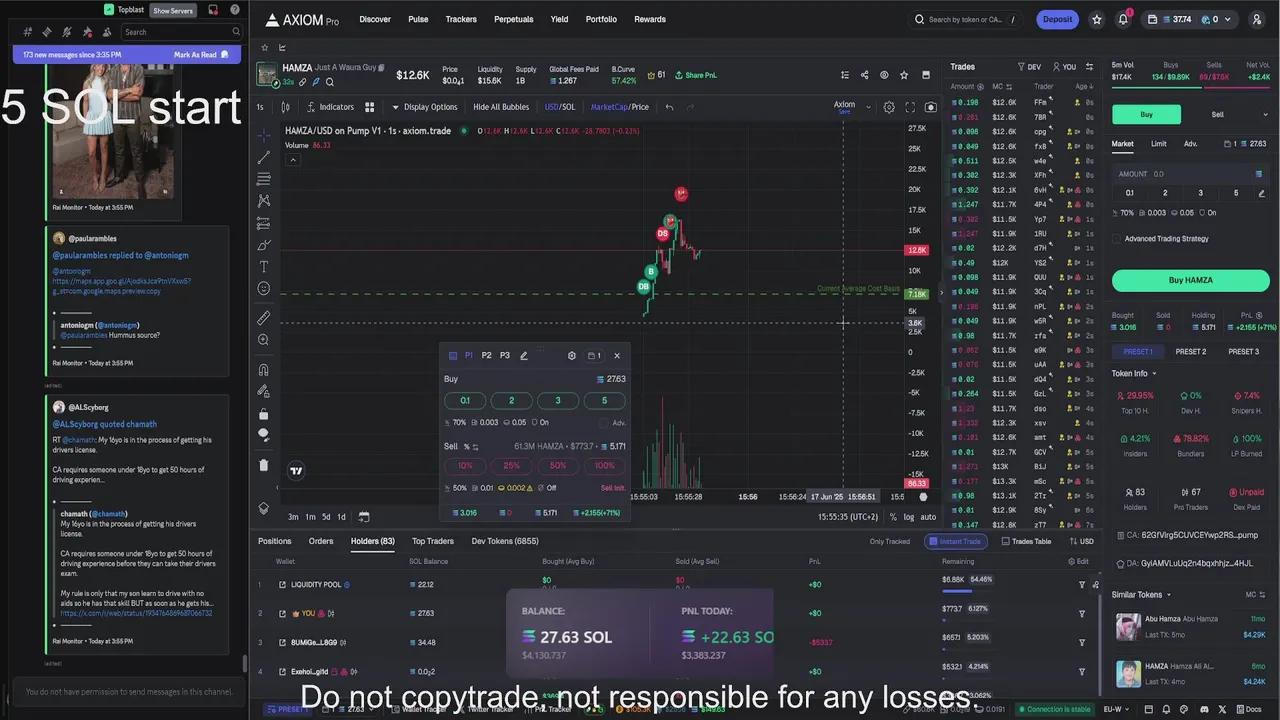This screenshot has width=1280, height=720.
Task: Go to Trackers page
Action: coord(461,19)
